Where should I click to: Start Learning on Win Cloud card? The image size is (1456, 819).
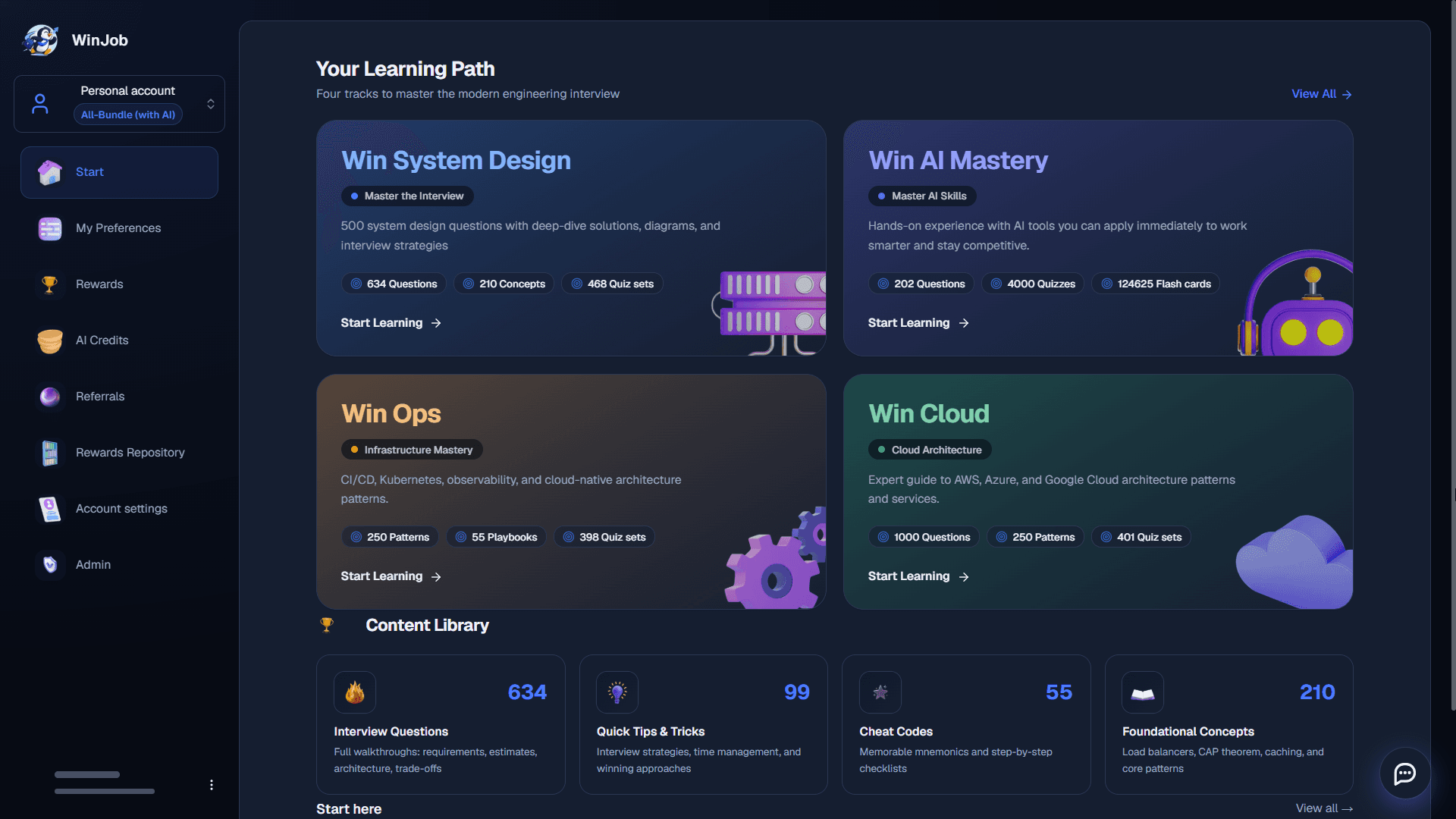[x=918, y=576]
